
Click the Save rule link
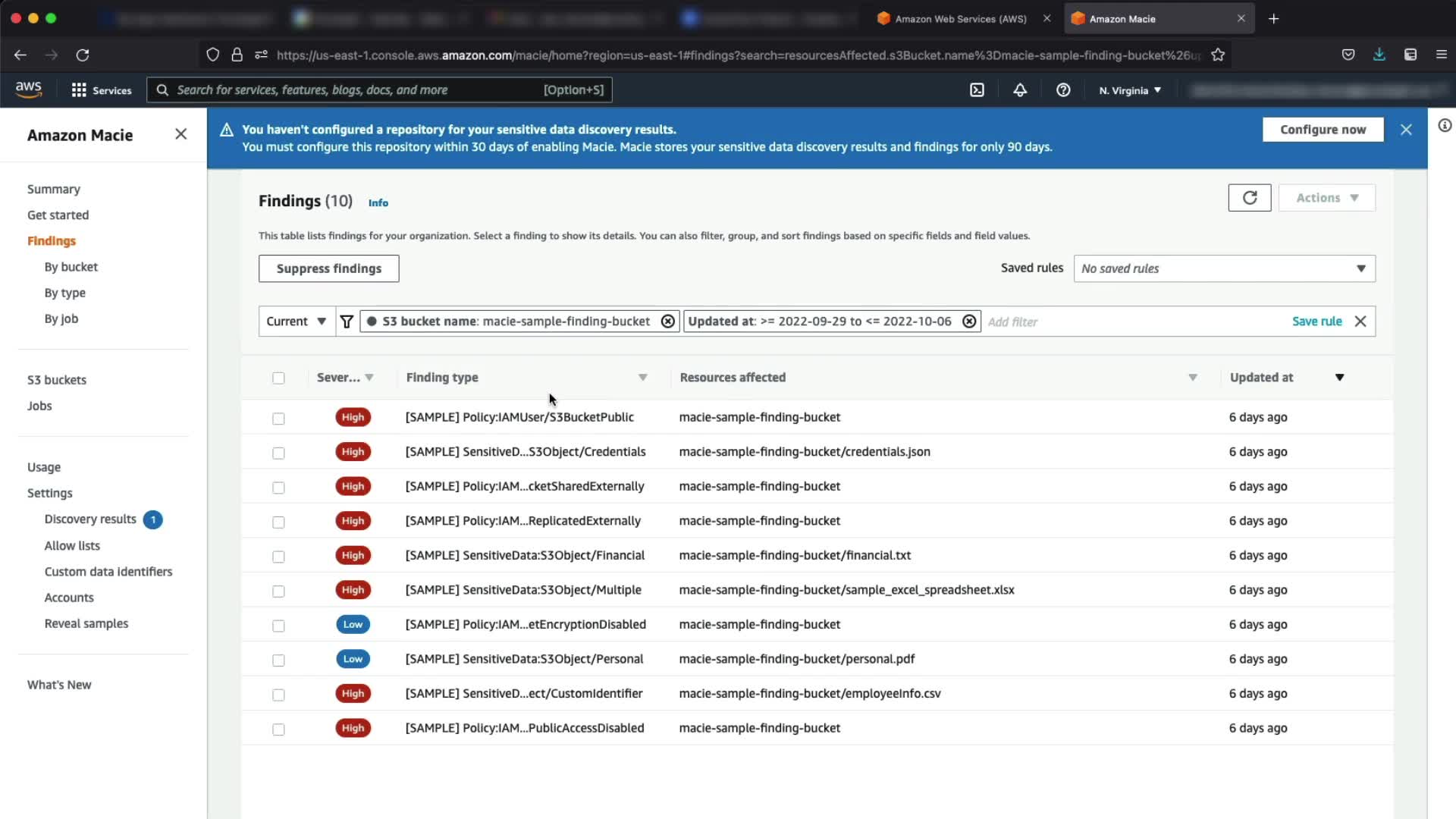click(1316, 322)
